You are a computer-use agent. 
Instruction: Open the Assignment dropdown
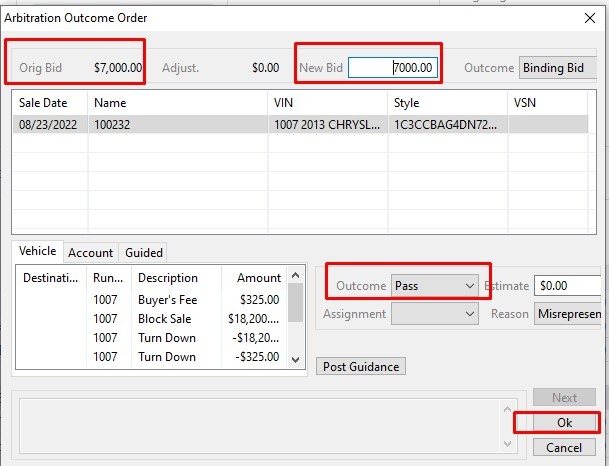point(435,313)
